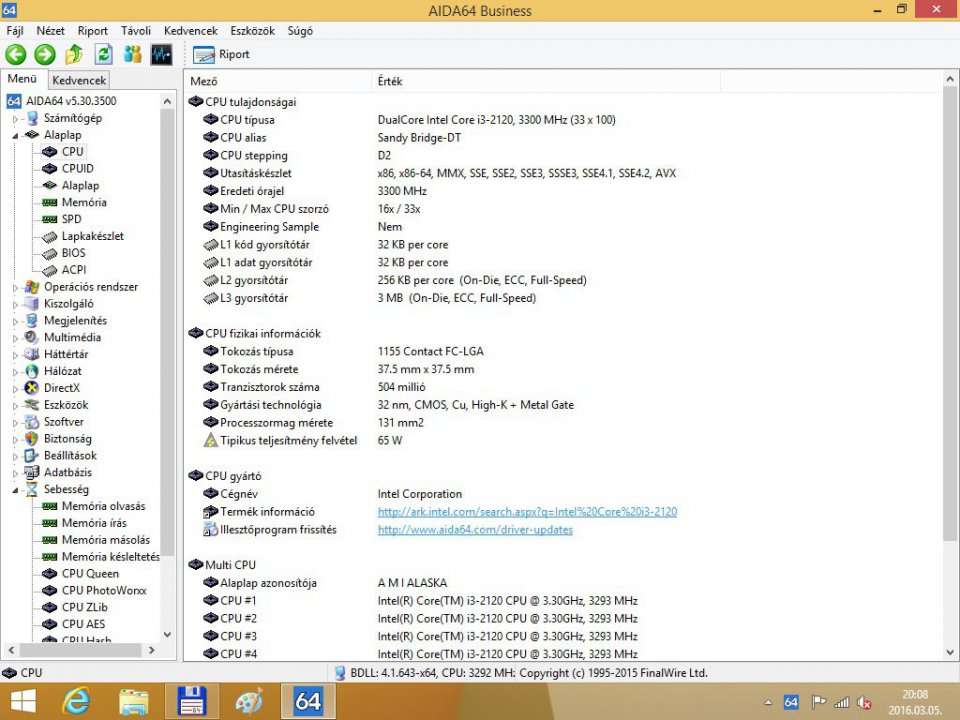This screenshot has height=720, width=960.
Task: Open the ark.intel.com product information link
Action: [x=527, y=512]
